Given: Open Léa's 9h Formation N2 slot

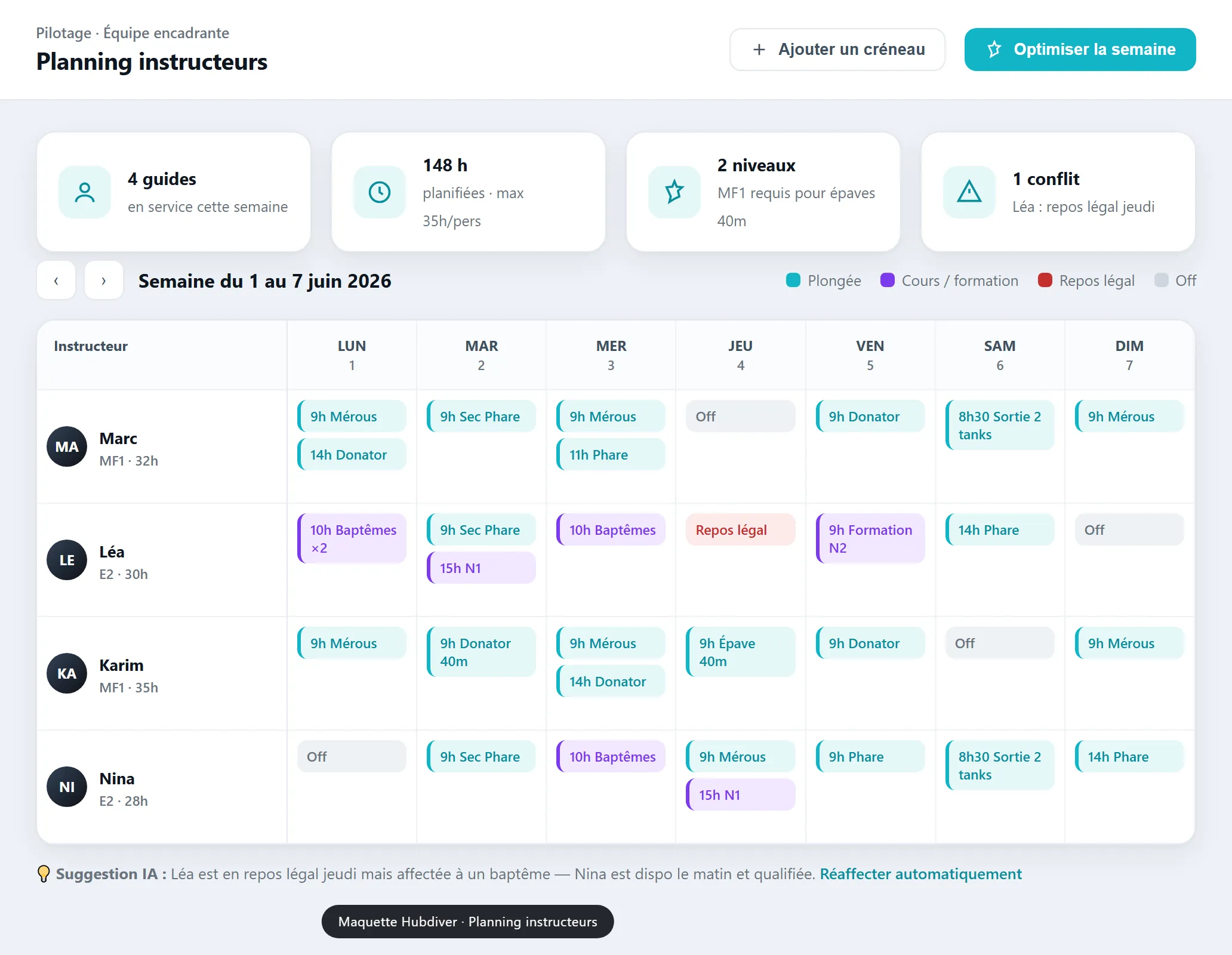Looking at the screenshot, I should coord(870,538).
